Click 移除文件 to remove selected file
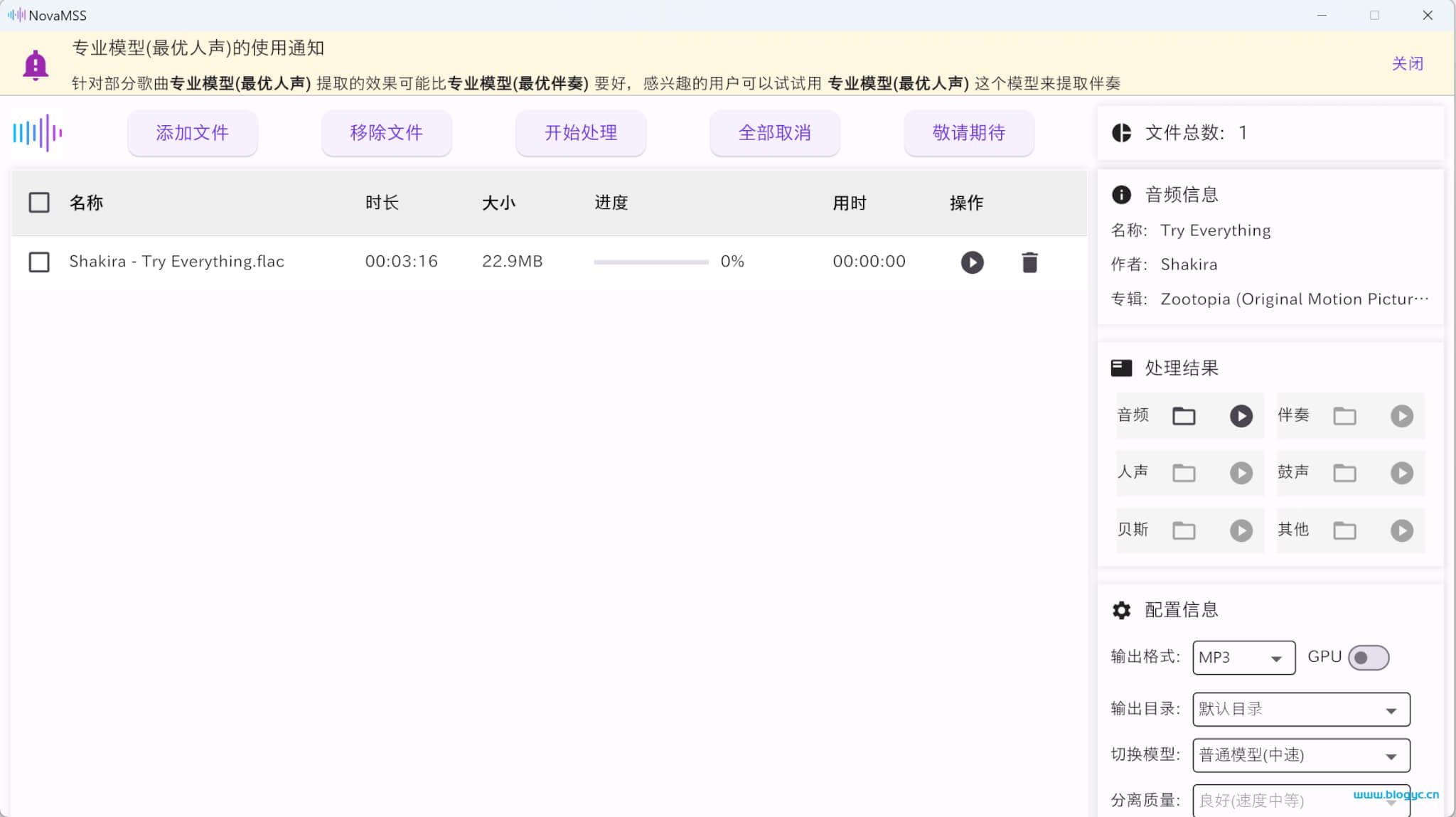The width and height of the screenshot is (1456, 817). [387, 132]
